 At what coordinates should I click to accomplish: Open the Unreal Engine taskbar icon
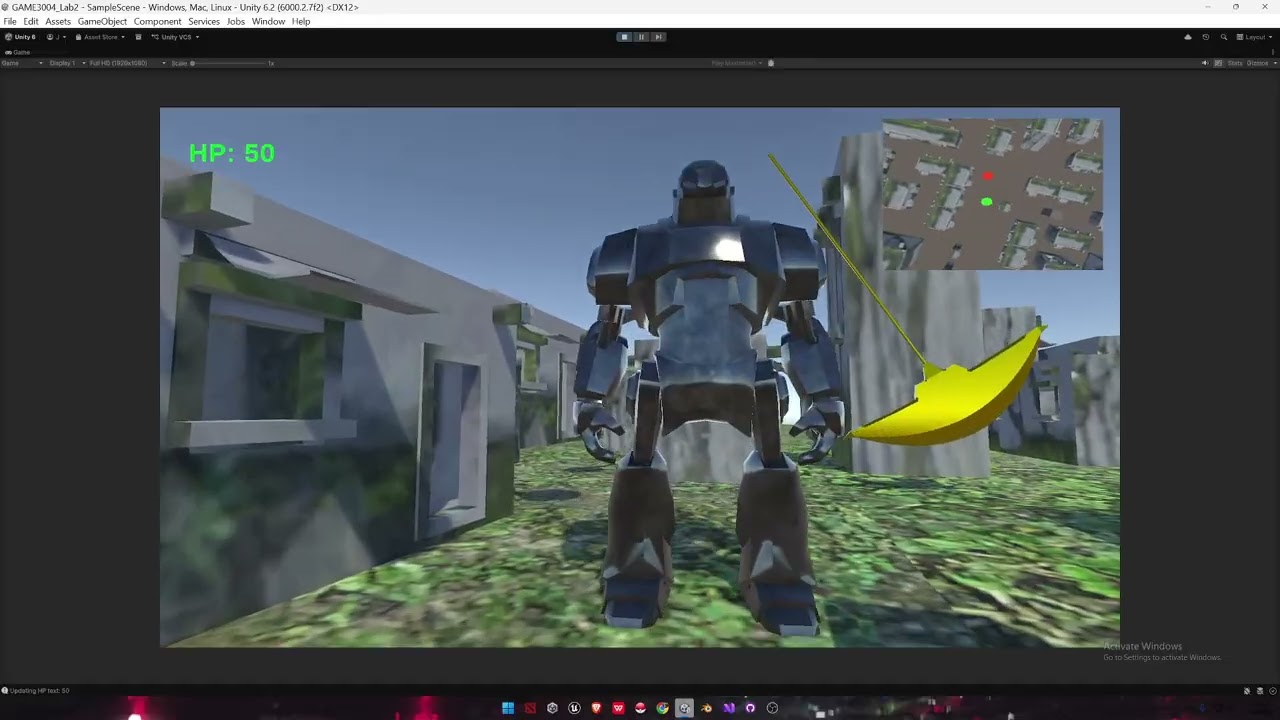coord(574,708)
